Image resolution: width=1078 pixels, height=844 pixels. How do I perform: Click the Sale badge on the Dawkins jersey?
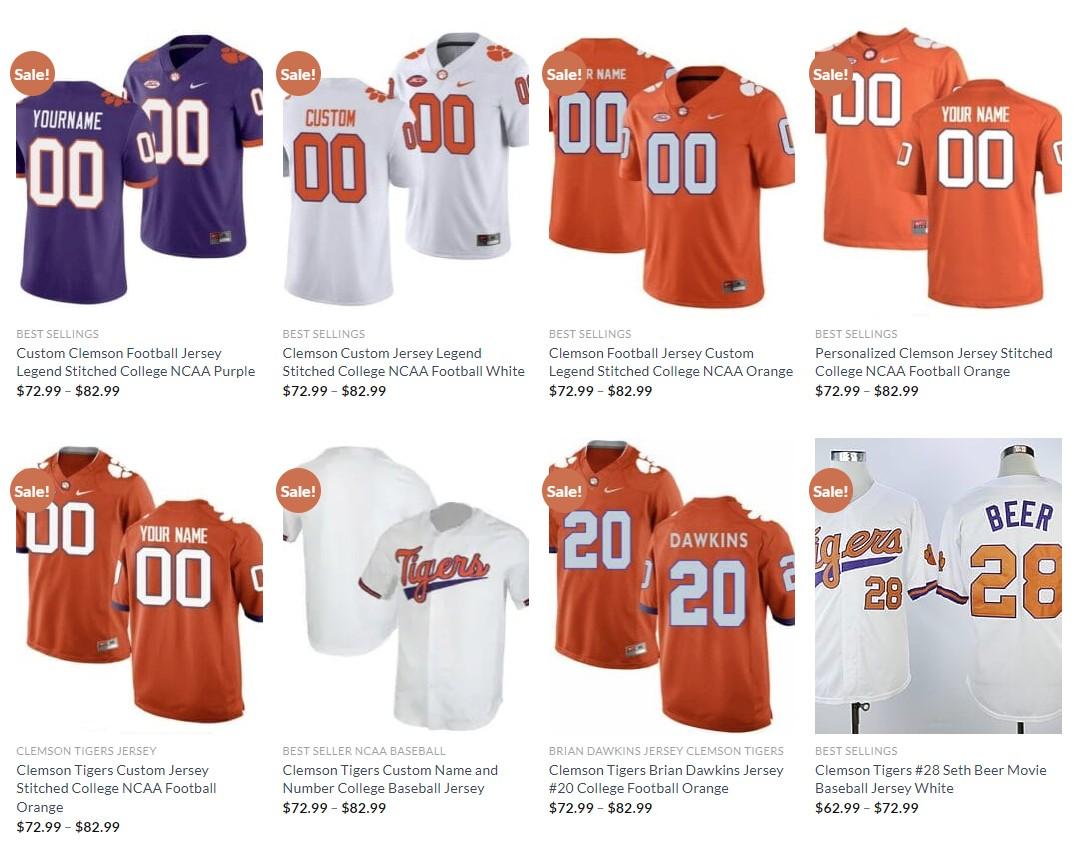coord(564,491)
